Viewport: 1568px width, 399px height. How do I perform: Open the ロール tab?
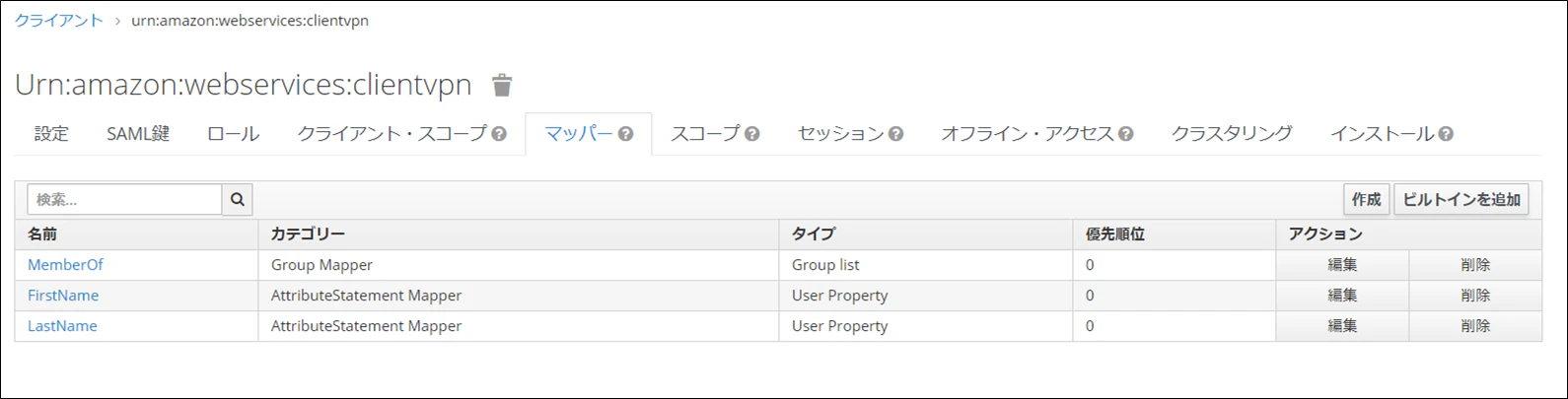pos(233,134)
